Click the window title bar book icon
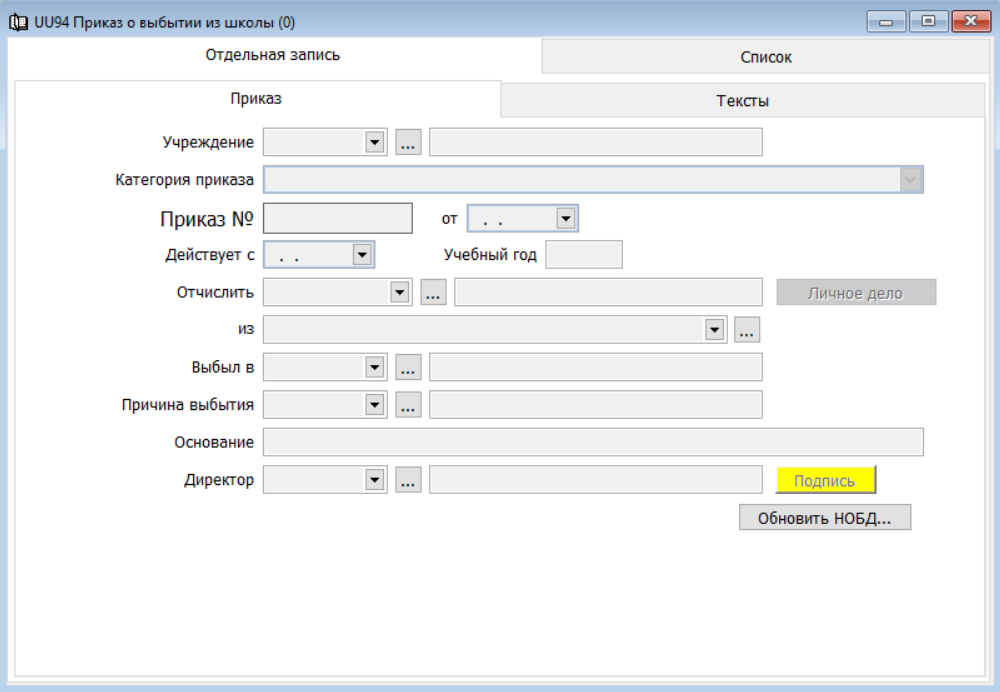The image size is (1000, 692). [19, 21]
